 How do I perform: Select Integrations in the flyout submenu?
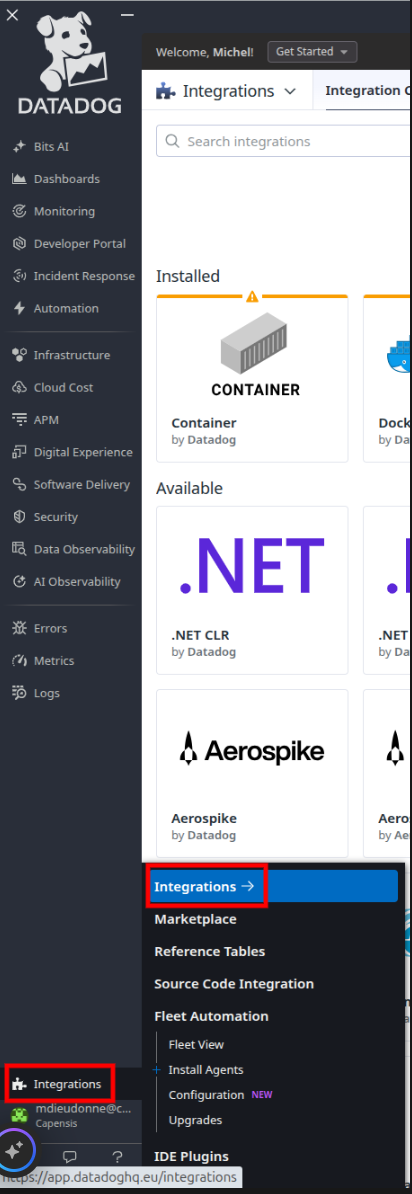273,886
